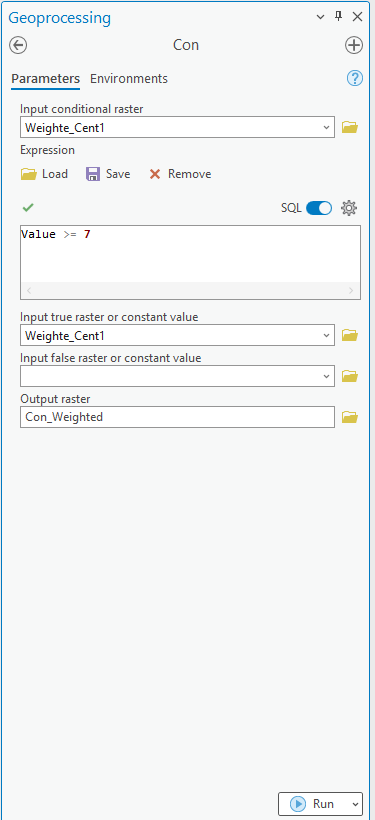Expand Input false raster dropdown arrow
The width and height of the screenshot is (375, 820).
click(326, 376)
